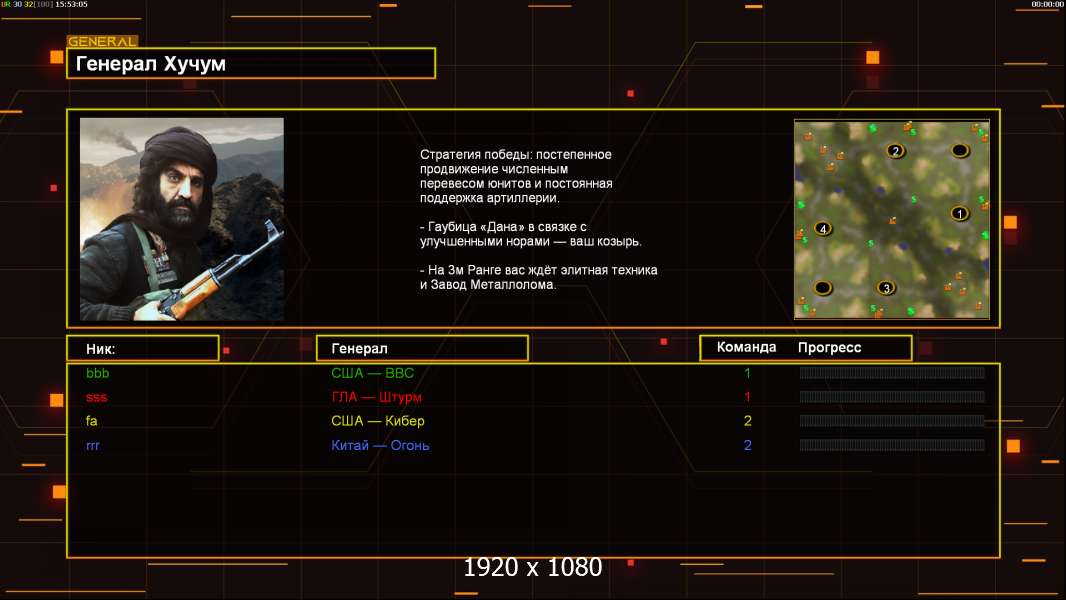
Task: Click the timer readout 00:00:00
Action: tap(1047, 4)
